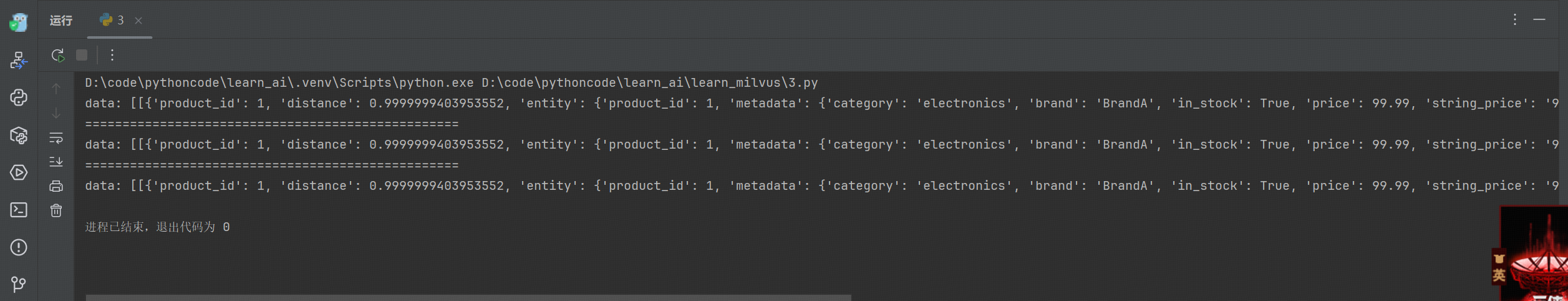Click the Rerun button in the run toolbar
The height and width of the screenshot is (301, 1568).
click(57, 56)
